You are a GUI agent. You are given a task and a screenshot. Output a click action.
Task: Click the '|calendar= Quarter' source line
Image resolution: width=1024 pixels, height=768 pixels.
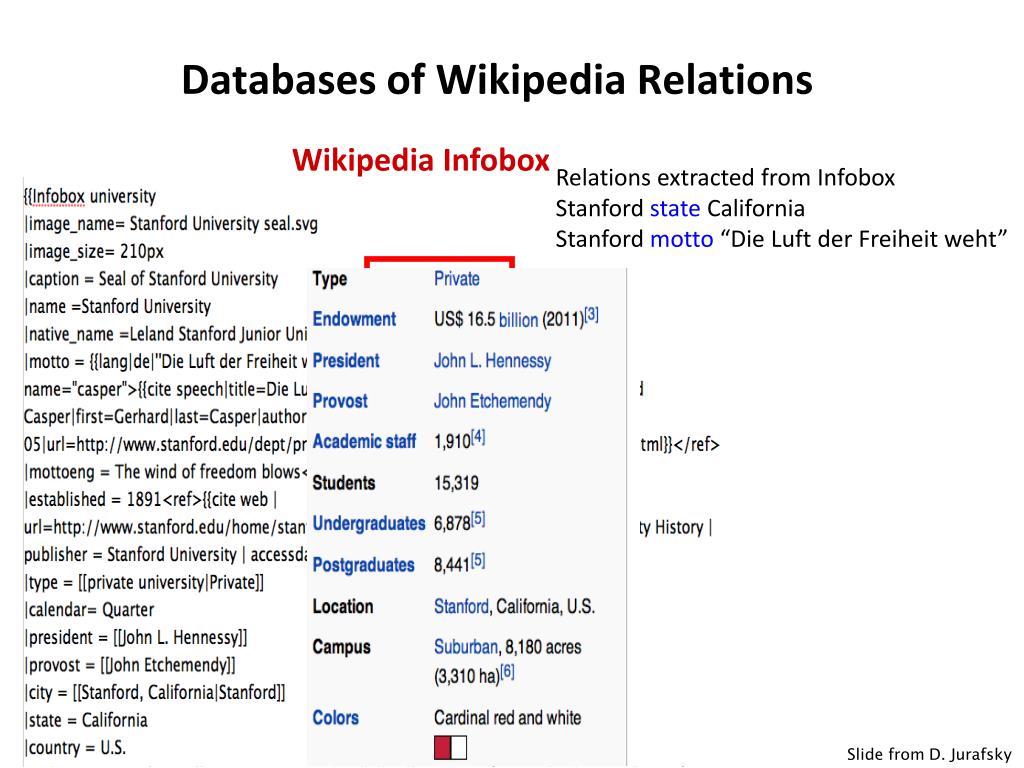(89, 610)
